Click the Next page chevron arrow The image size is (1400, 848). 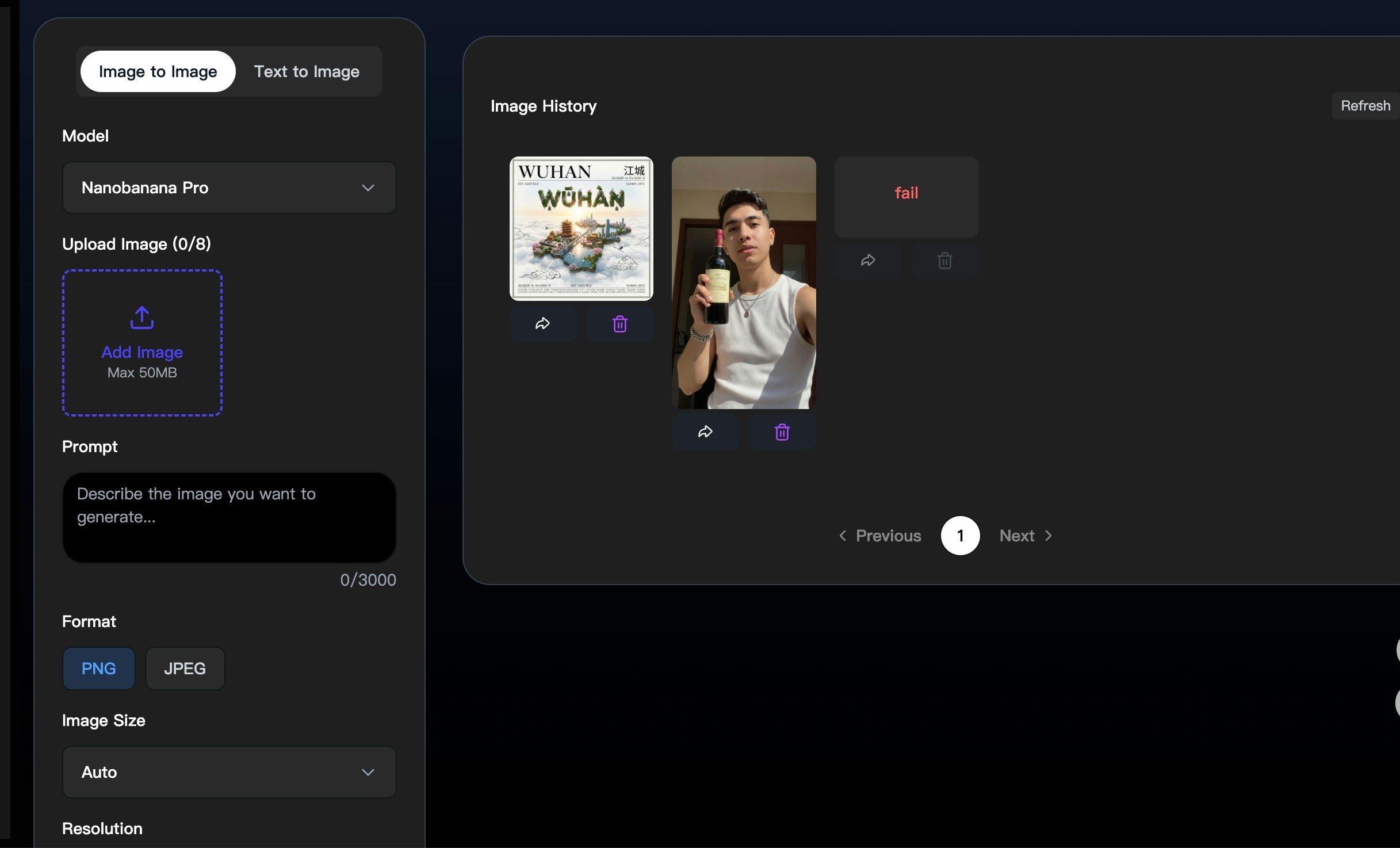(1048, 535)
